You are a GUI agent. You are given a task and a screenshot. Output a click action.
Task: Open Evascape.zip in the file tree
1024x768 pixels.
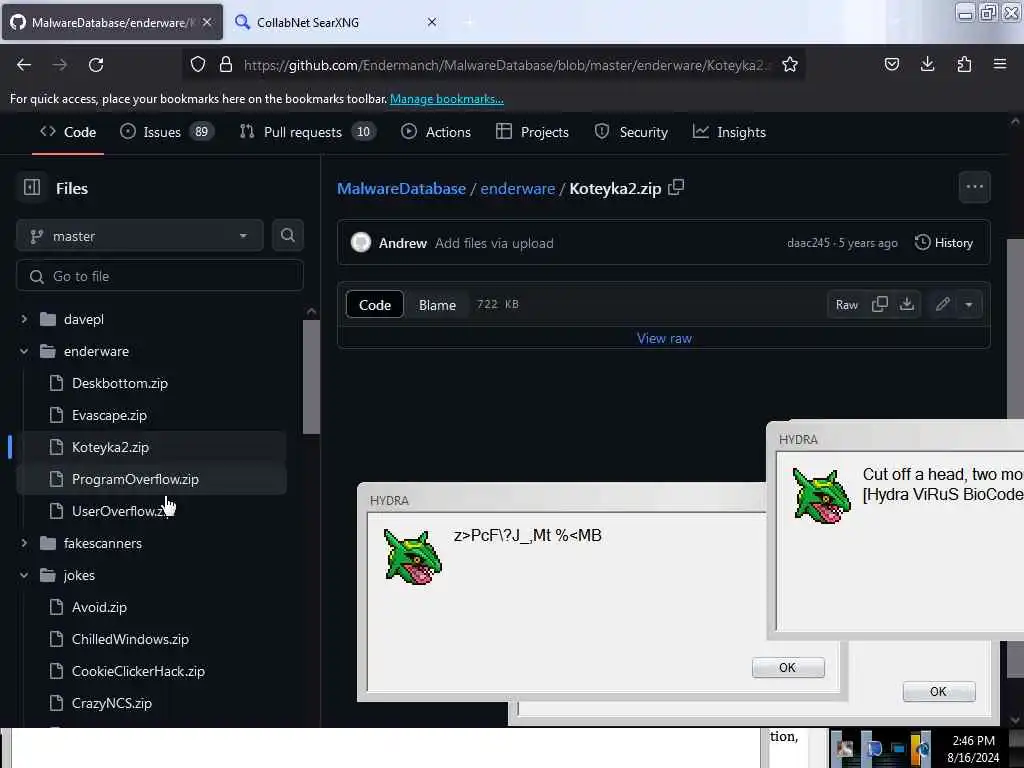pos(109,415)
